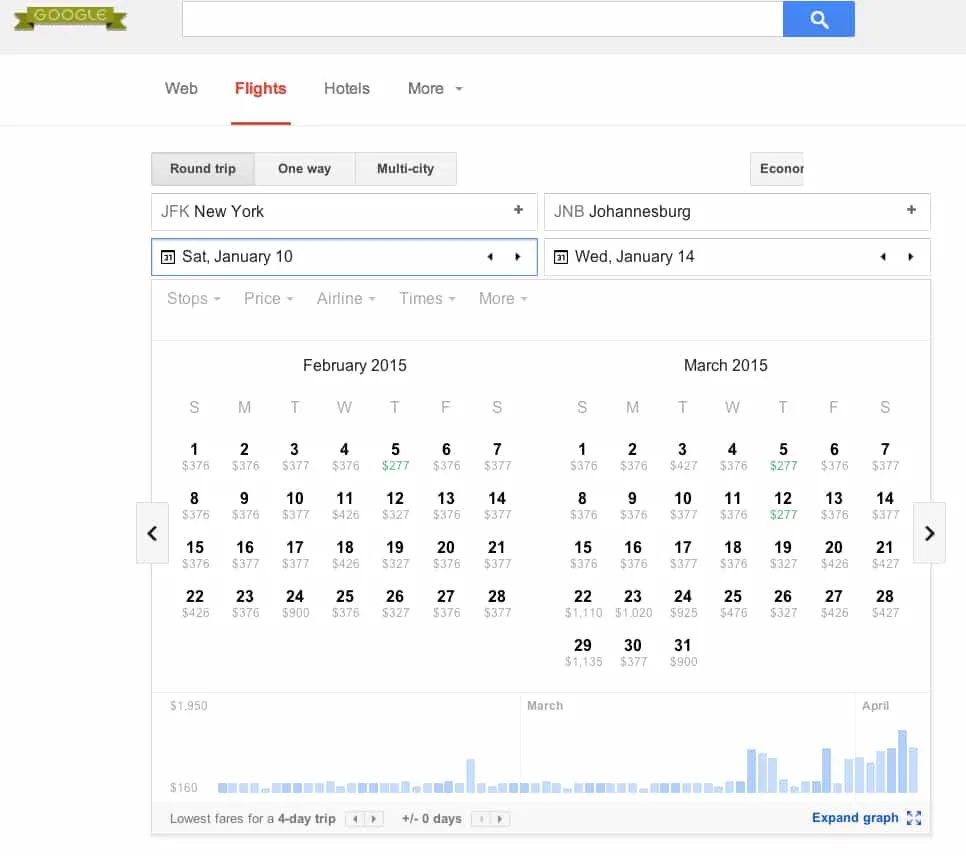Screen dimensions: 966x856
Task: Open the Times filter dropdown
Action: click(x=426, y=298)
